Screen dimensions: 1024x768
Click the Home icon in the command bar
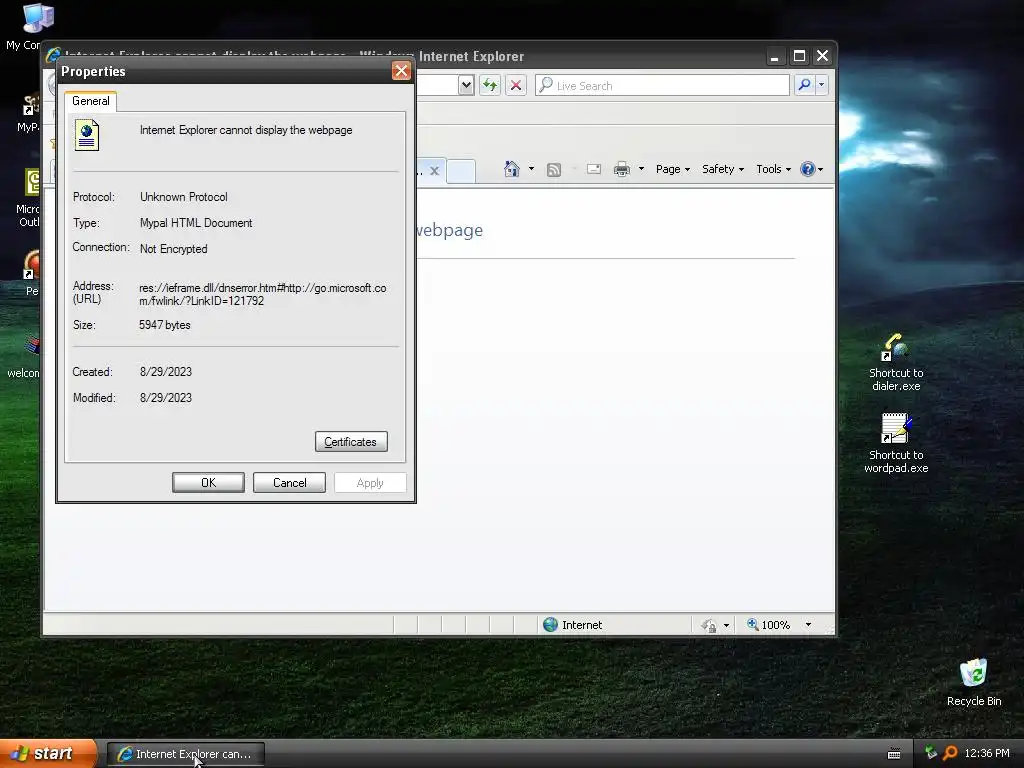512,169
